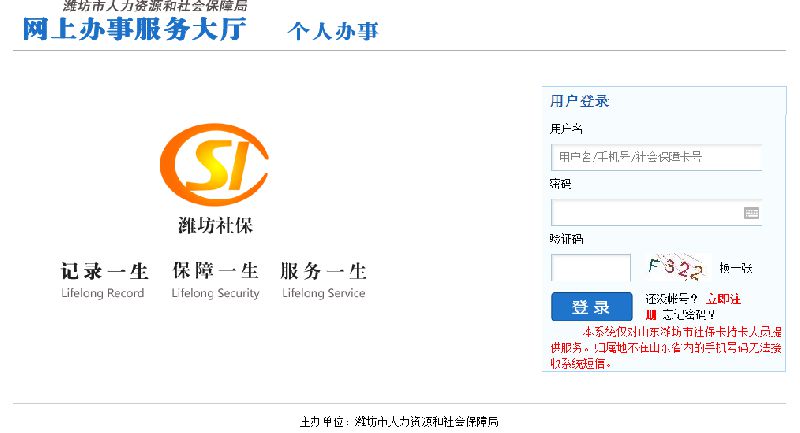Open the 立即注册 register link
Image resolution: width=800 pixels, height=433 pixels.
click(723, 299)
